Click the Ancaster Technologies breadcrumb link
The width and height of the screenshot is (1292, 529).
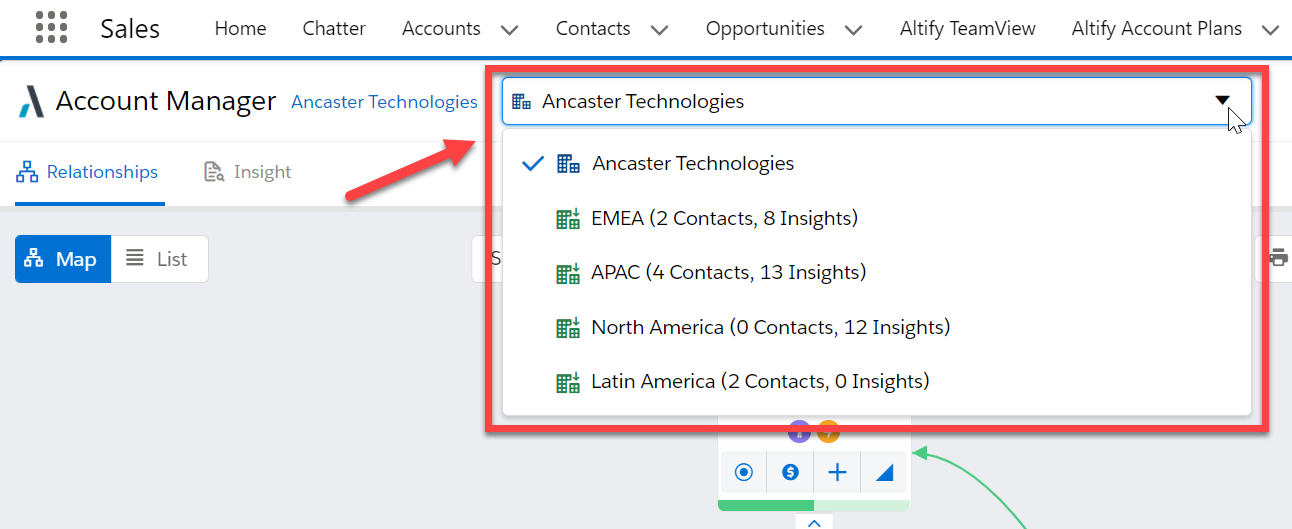[x=384, y=102]
